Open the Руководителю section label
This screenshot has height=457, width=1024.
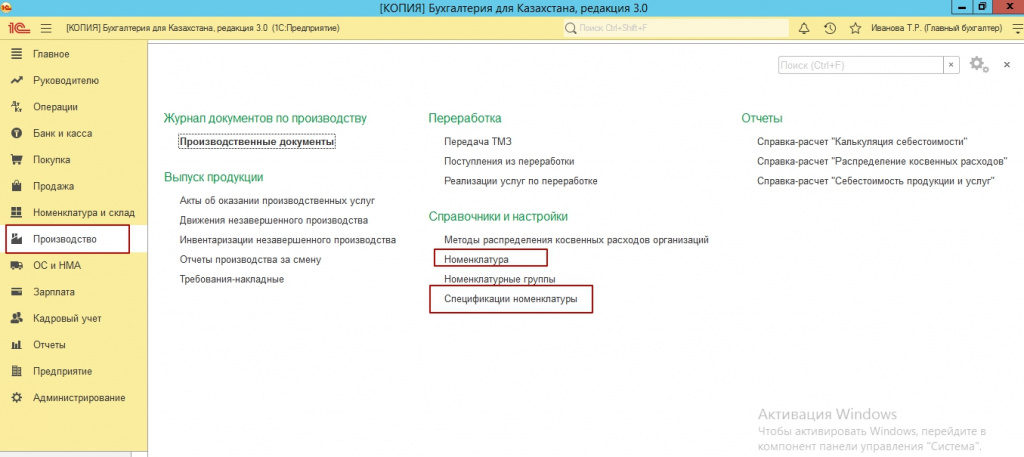tap(66, 81)
